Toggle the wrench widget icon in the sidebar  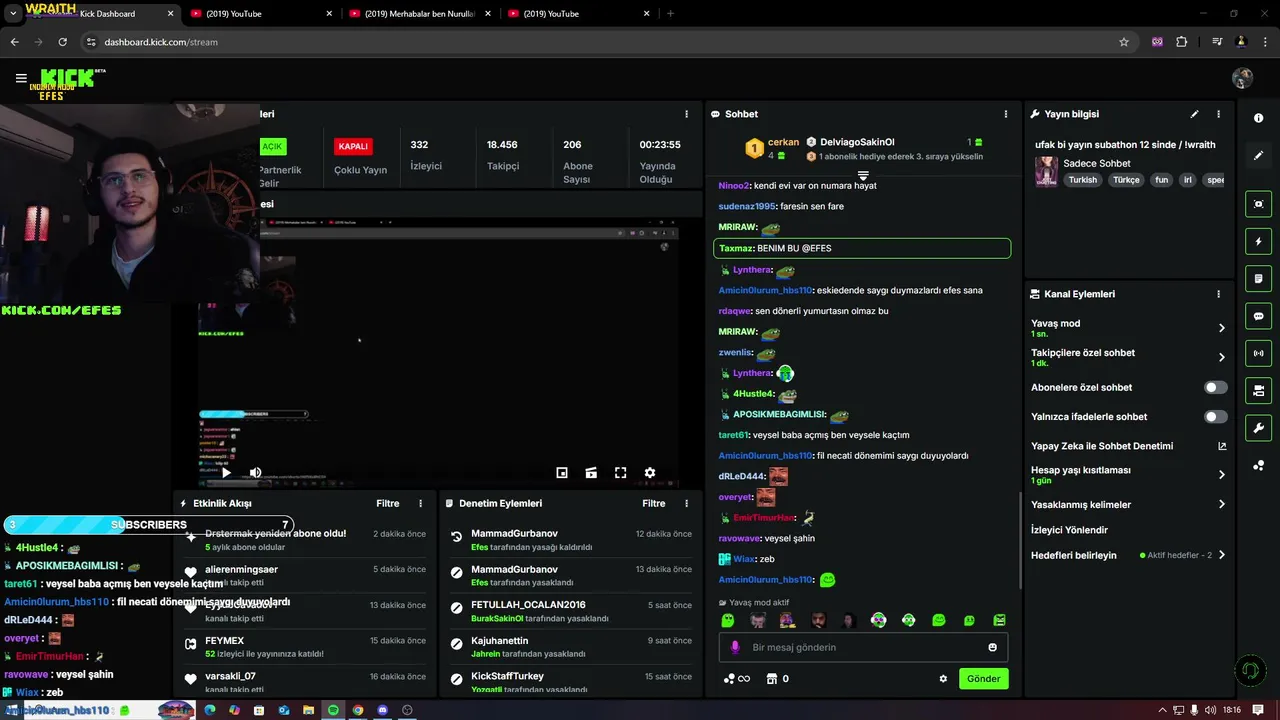(1258, 428)
